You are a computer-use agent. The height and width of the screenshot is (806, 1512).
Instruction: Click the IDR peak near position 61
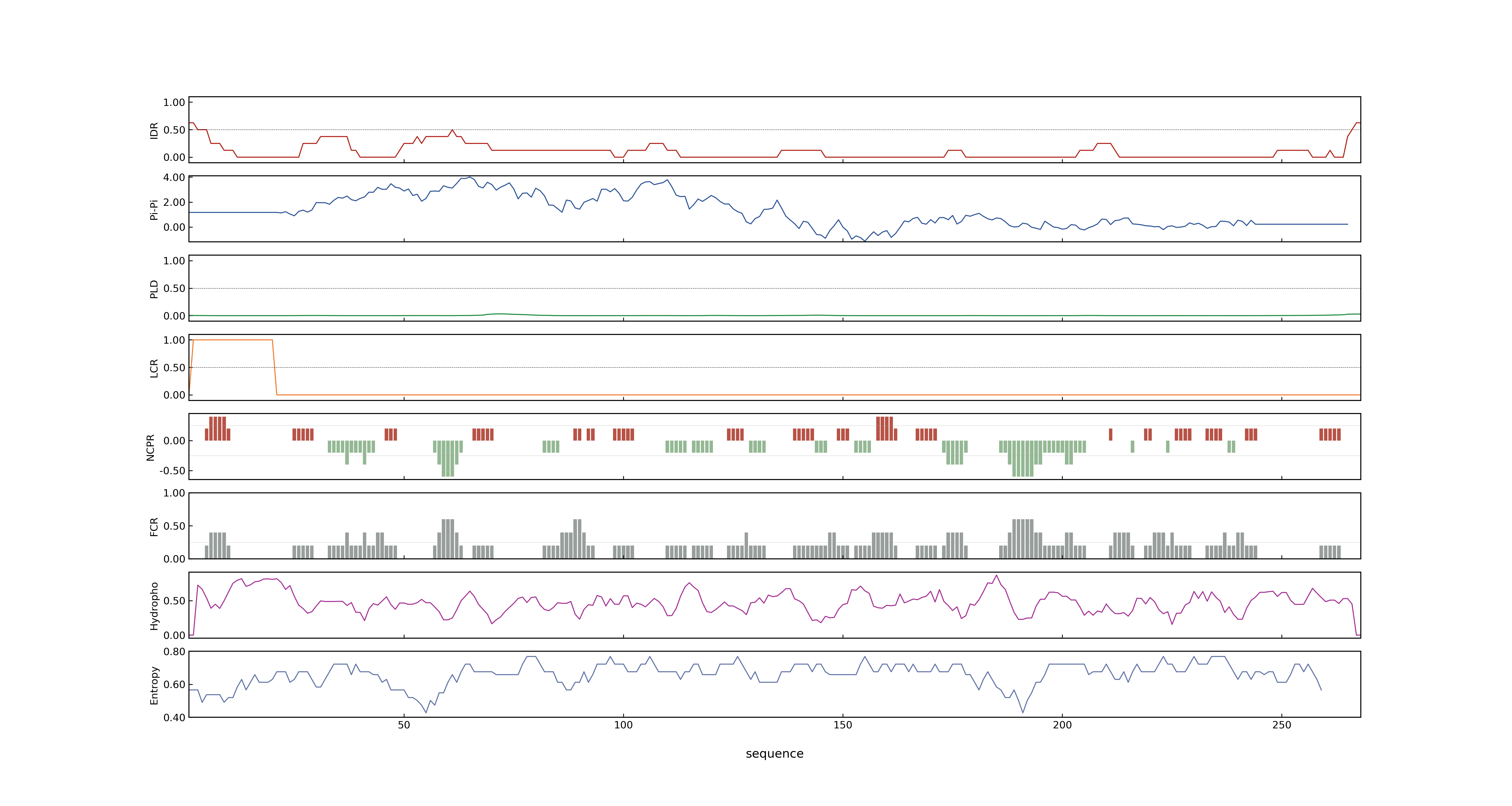[452, 130]
